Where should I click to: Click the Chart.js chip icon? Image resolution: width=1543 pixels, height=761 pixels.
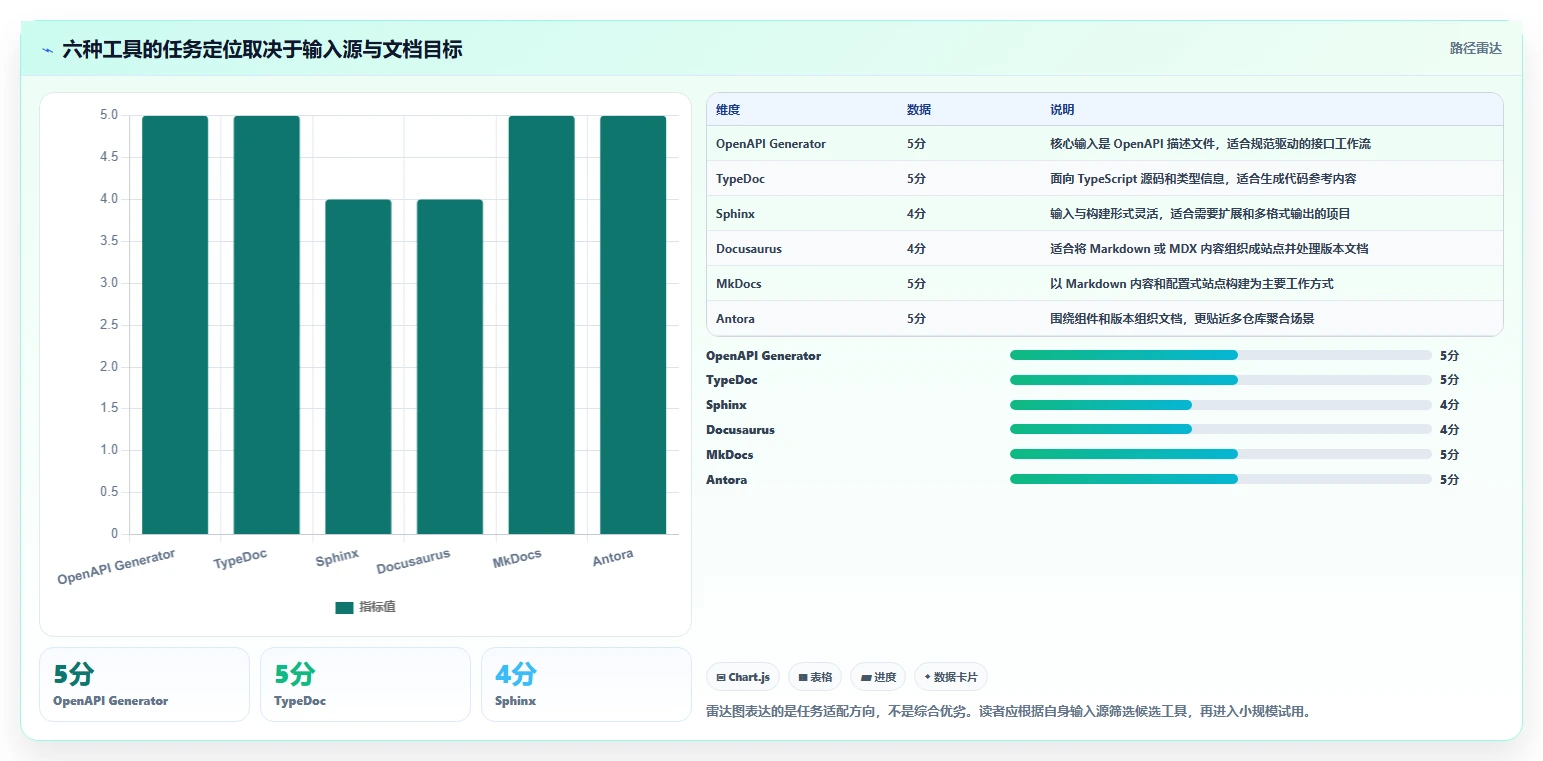pos(721,678)
